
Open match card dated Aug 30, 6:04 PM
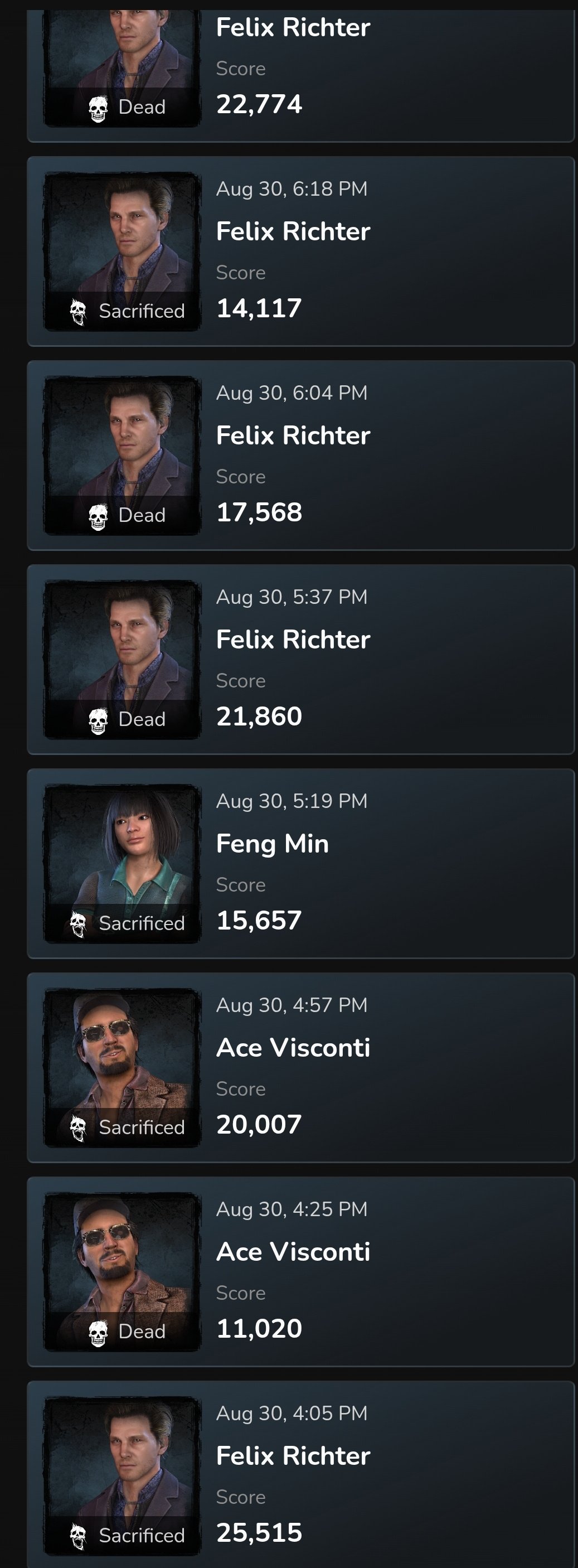(301, 456)
